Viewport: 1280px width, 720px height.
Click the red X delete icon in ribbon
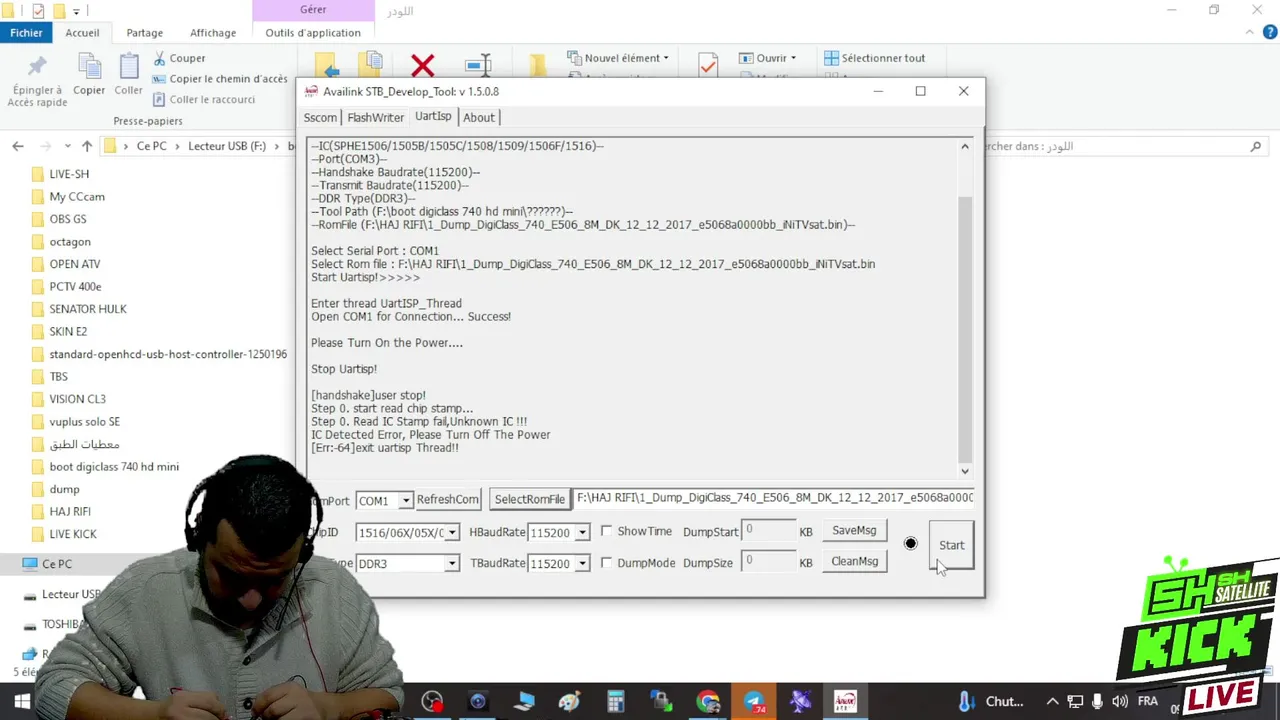(422, 66)
